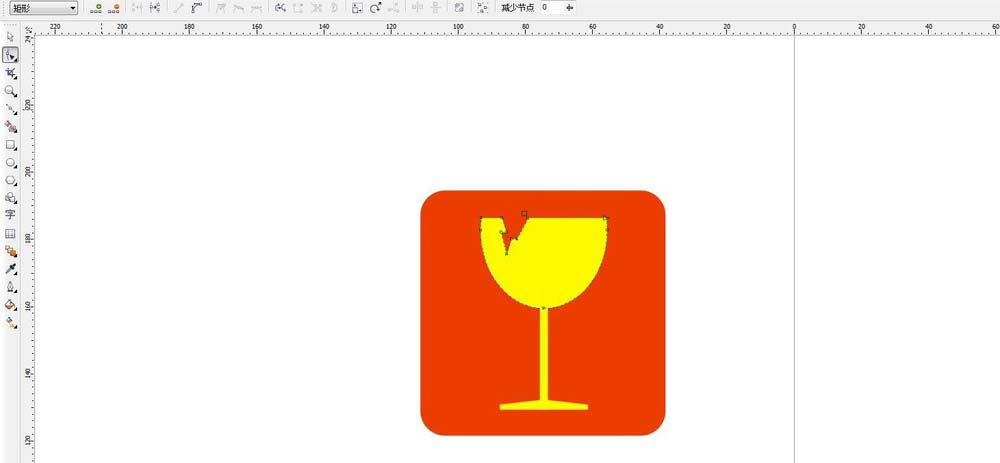The height and width of the screenshot is (463, 1000).
Task: Select the Table tool
Action: (x=10, y=233)
